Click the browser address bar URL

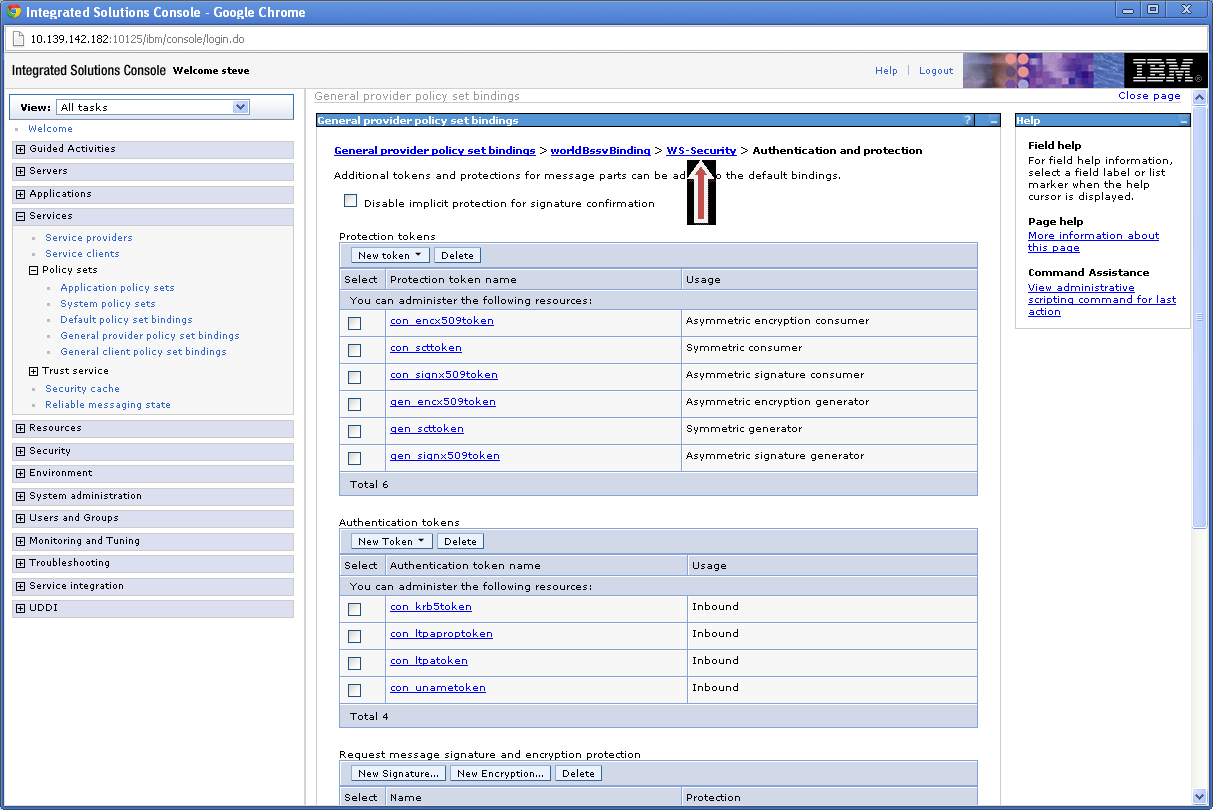tap(137, 39)
